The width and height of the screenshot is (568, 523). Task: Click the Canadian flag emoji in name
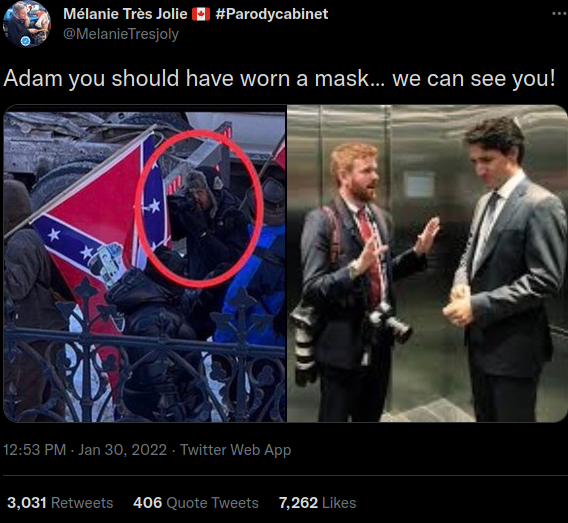pos(201,14)
